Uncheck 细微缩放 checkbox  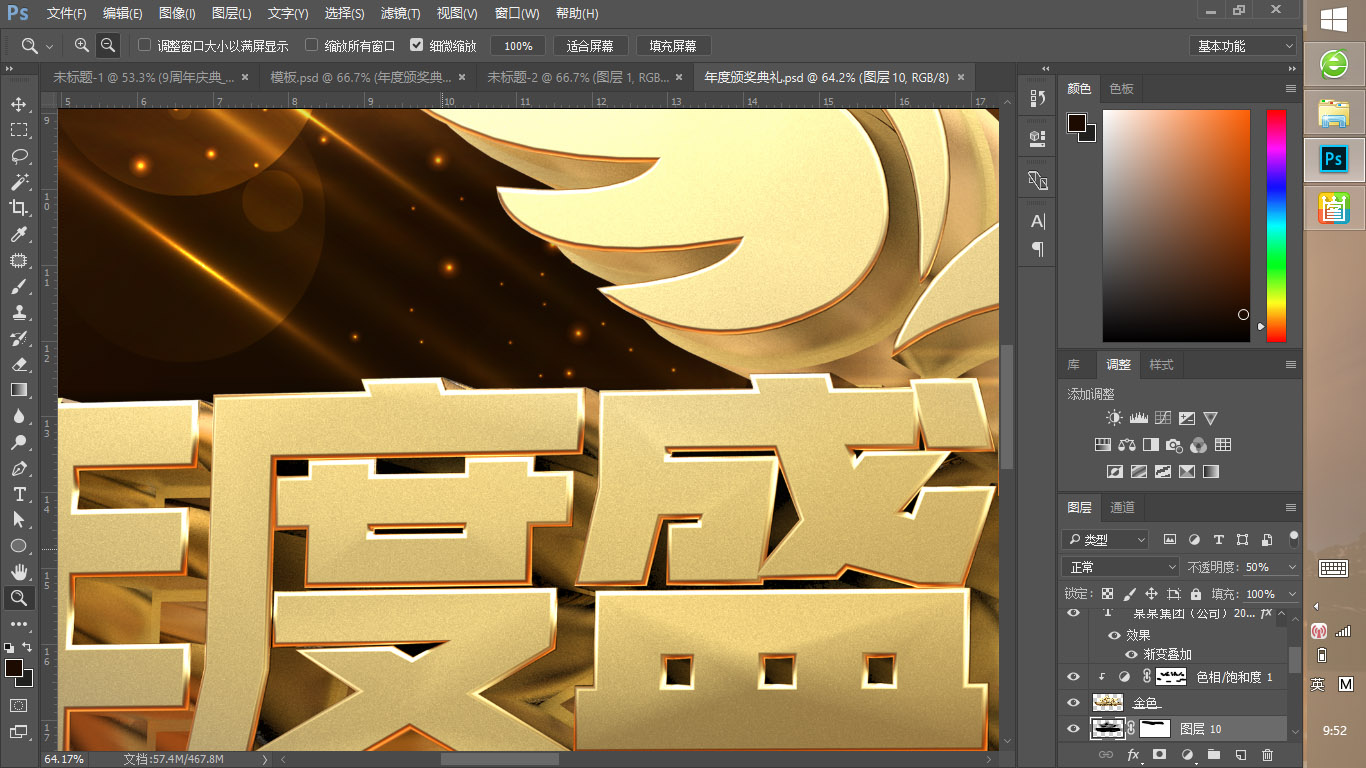pyautogui.click(x=417, y=45)
